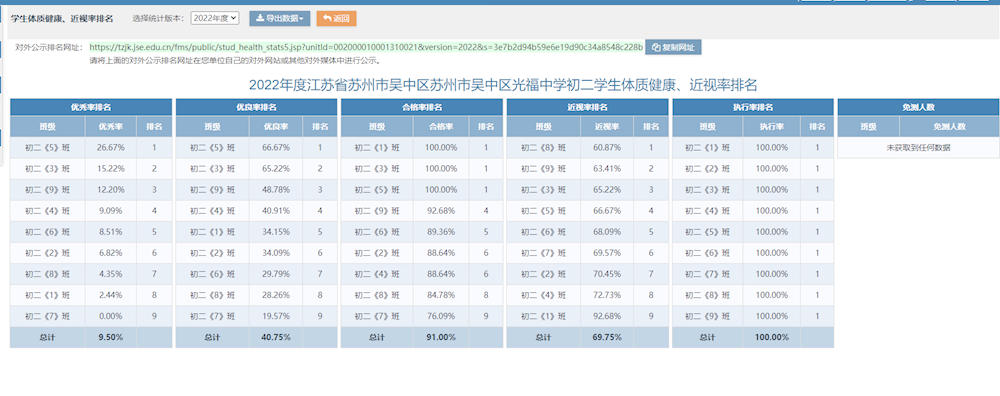Open the 2022年度 statistics version dropdown
1000x396 pixels.
(x=215, y=18)
